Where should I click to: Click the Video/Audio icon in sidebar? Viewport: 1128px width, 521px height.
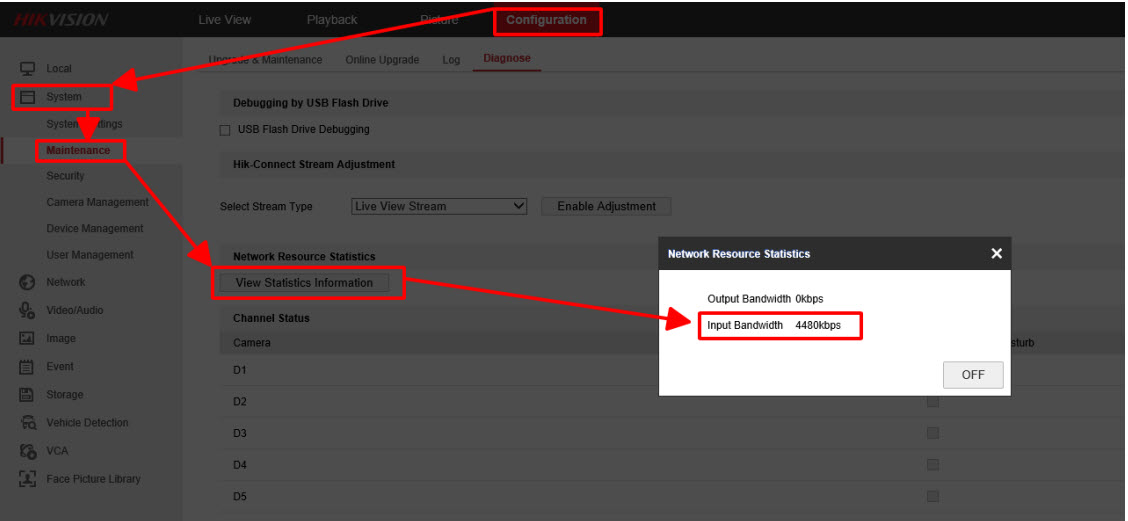28,311
